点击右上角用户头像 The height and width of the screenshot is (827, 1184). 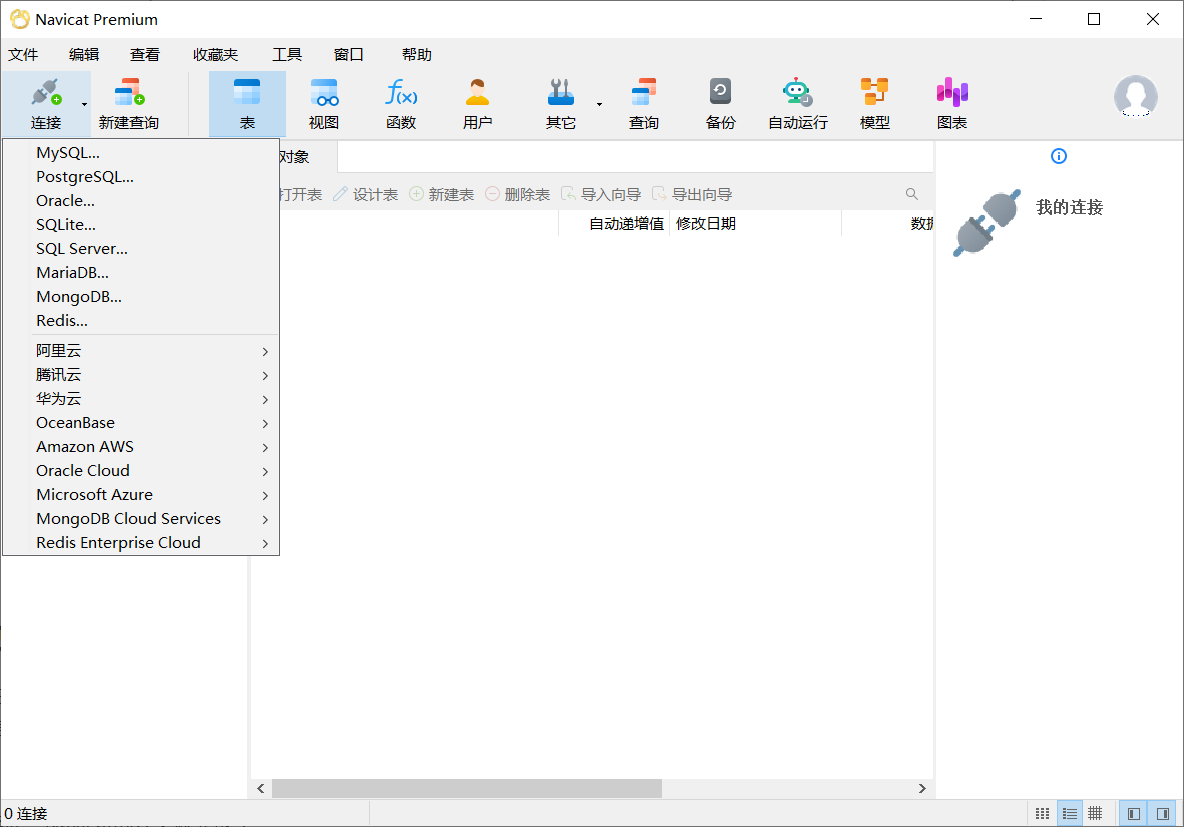point(1136,97)
